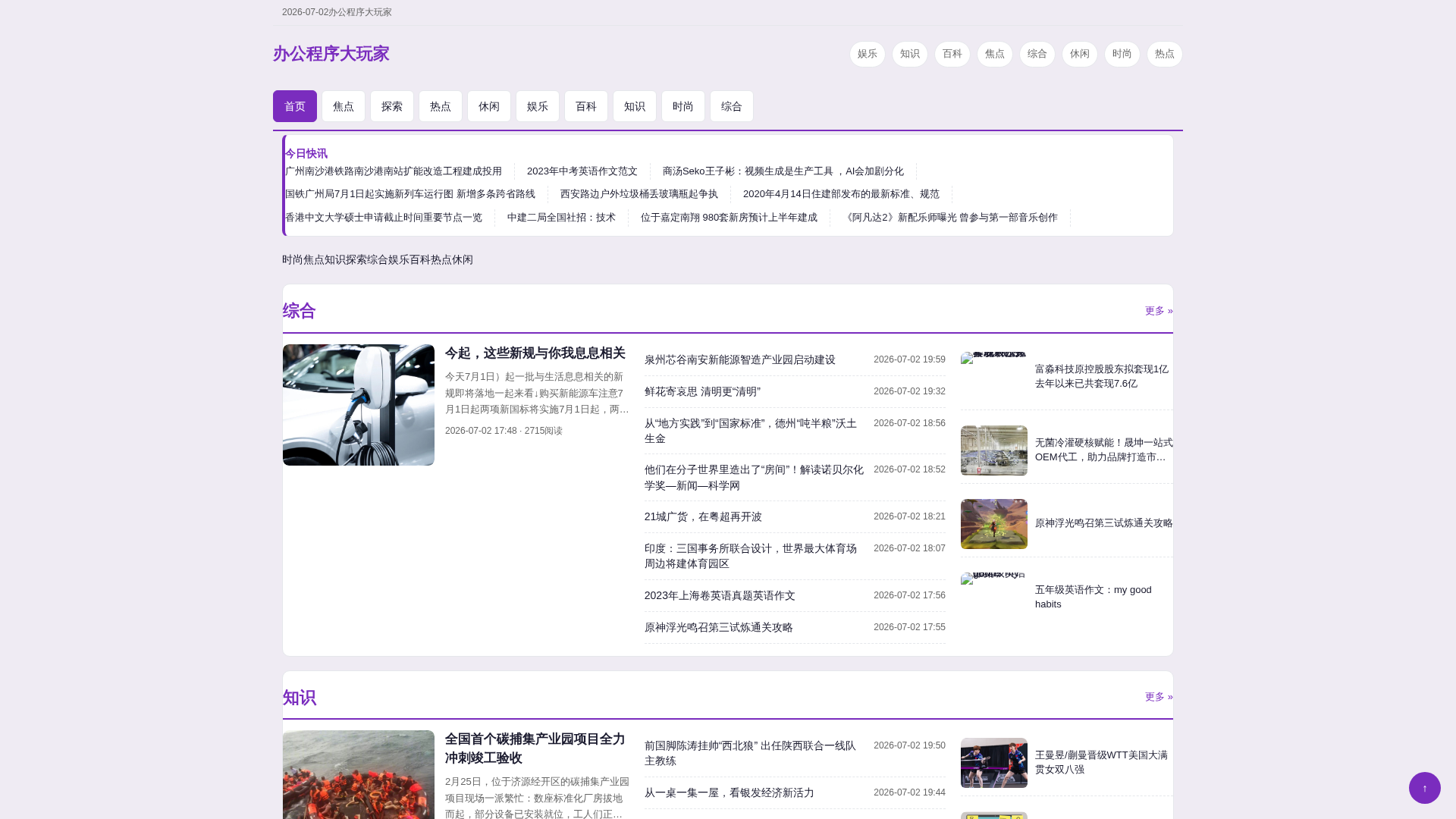This screenshot has width=1456, height=819.
Task: Open headline 今起，这些新规与你我息息相关
Action: (x=535, y=353)
